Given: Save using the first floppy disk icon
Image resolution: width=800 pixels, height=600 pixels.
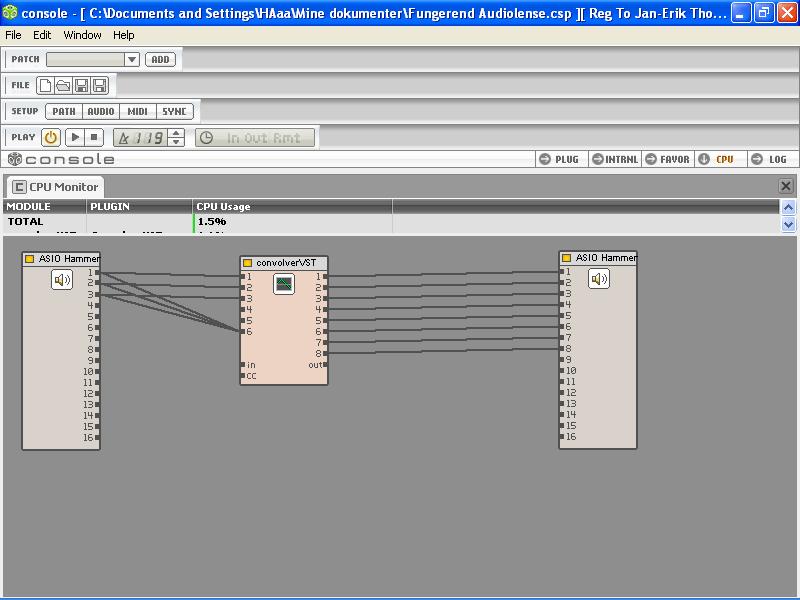Looking at the screenshot, I should pos(82,85).
